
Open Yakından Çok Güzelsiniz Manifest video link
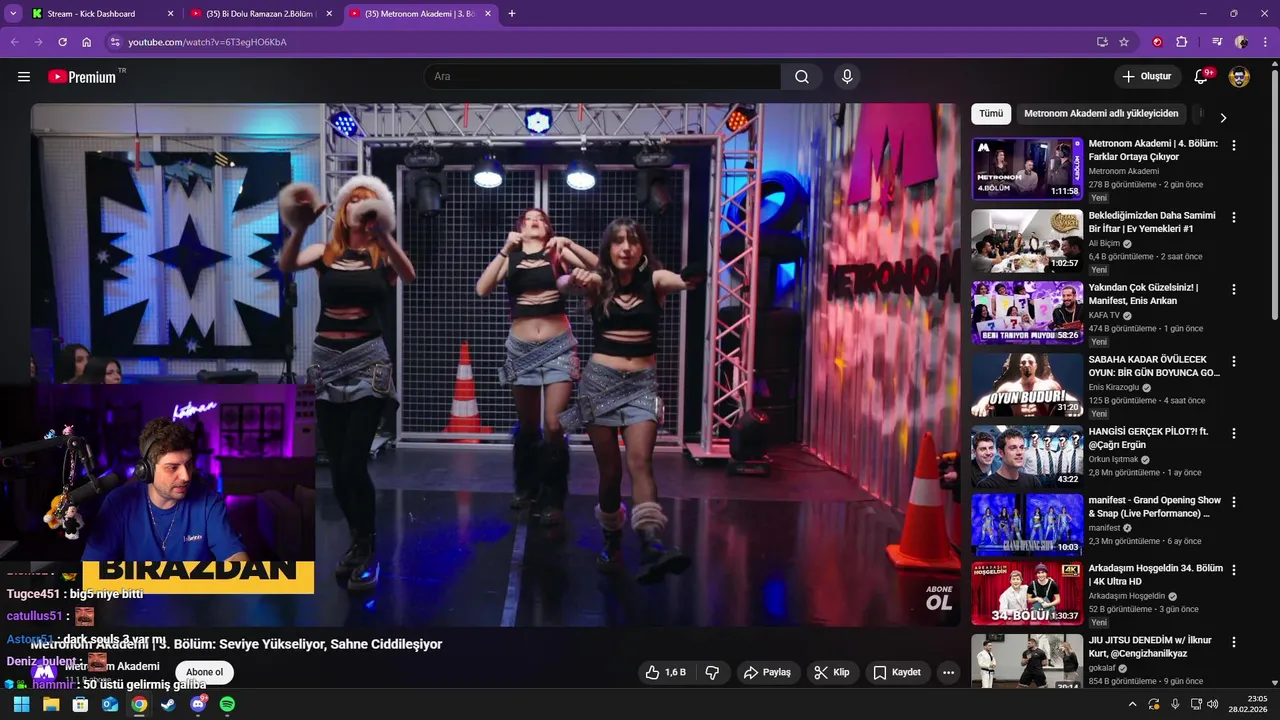click(x=1143, y=294)
